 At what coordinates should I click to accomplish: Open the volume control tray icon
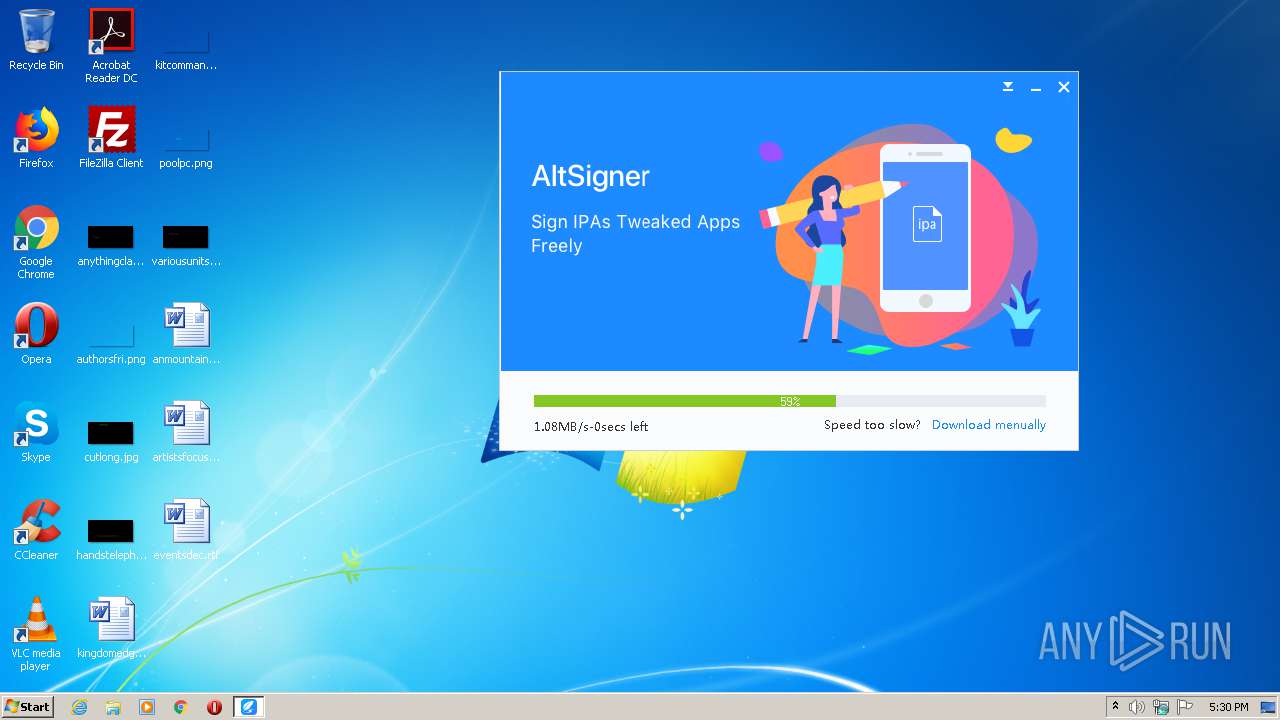[x=1137, y=707]
